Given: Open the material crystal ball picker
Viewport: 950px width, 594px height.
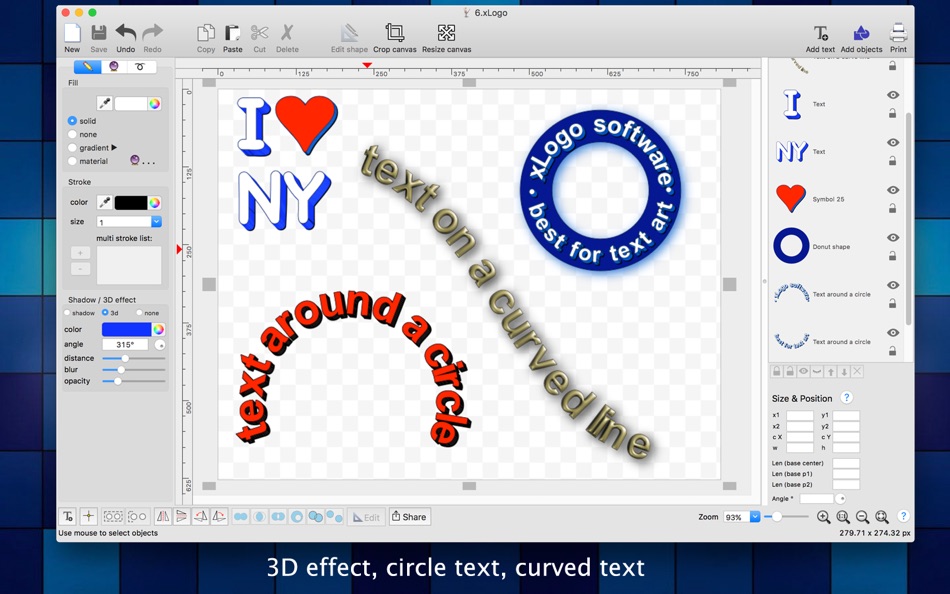Looking at the screenshot, I should (135, 161).
